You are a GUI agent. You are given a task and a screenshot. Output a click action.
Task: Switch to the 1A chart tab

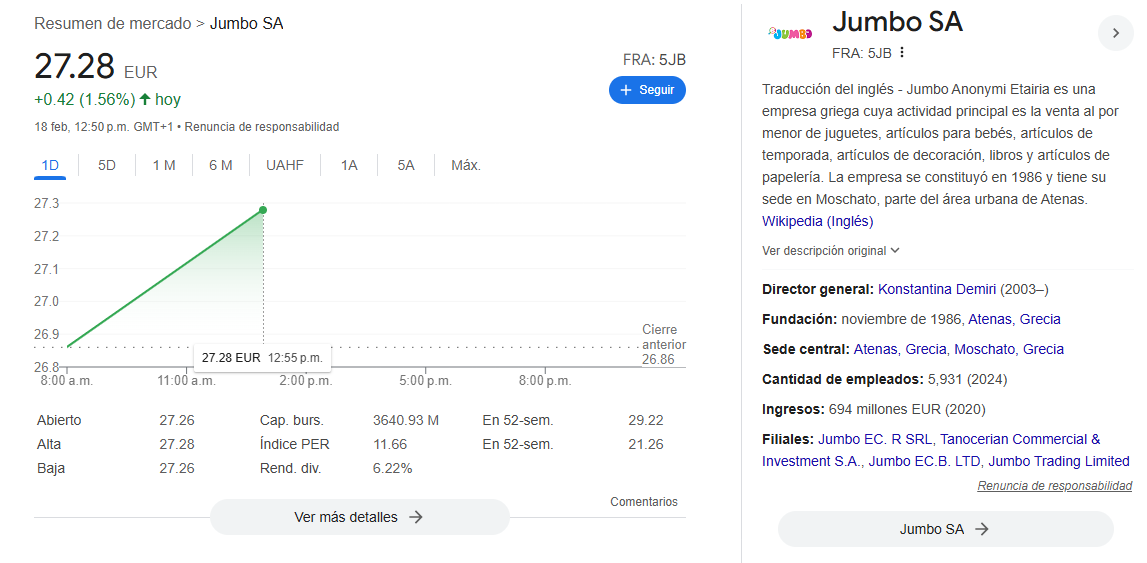click(x=349, y=165)
